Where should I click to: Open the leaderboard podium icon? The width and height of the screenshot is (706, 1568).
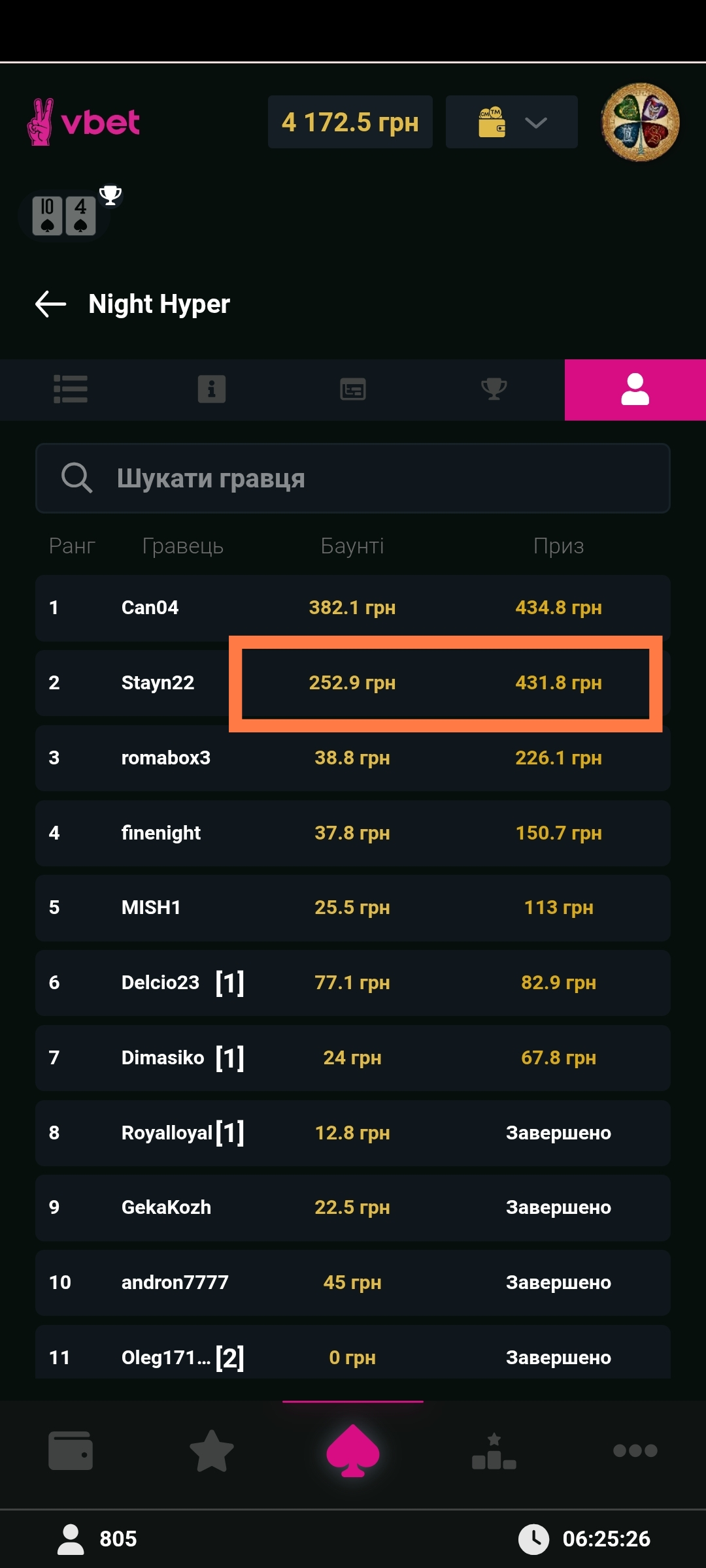[494, 1452]
